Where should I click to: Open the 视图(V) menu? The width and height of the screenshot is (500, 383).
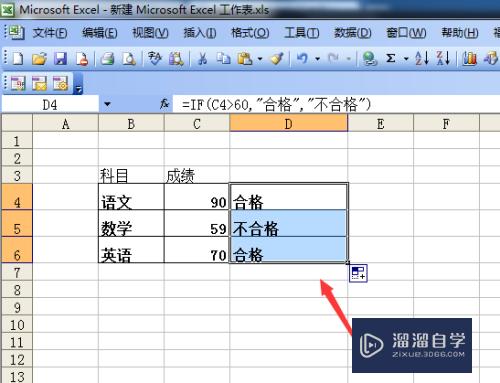click(x=150, y=33)
